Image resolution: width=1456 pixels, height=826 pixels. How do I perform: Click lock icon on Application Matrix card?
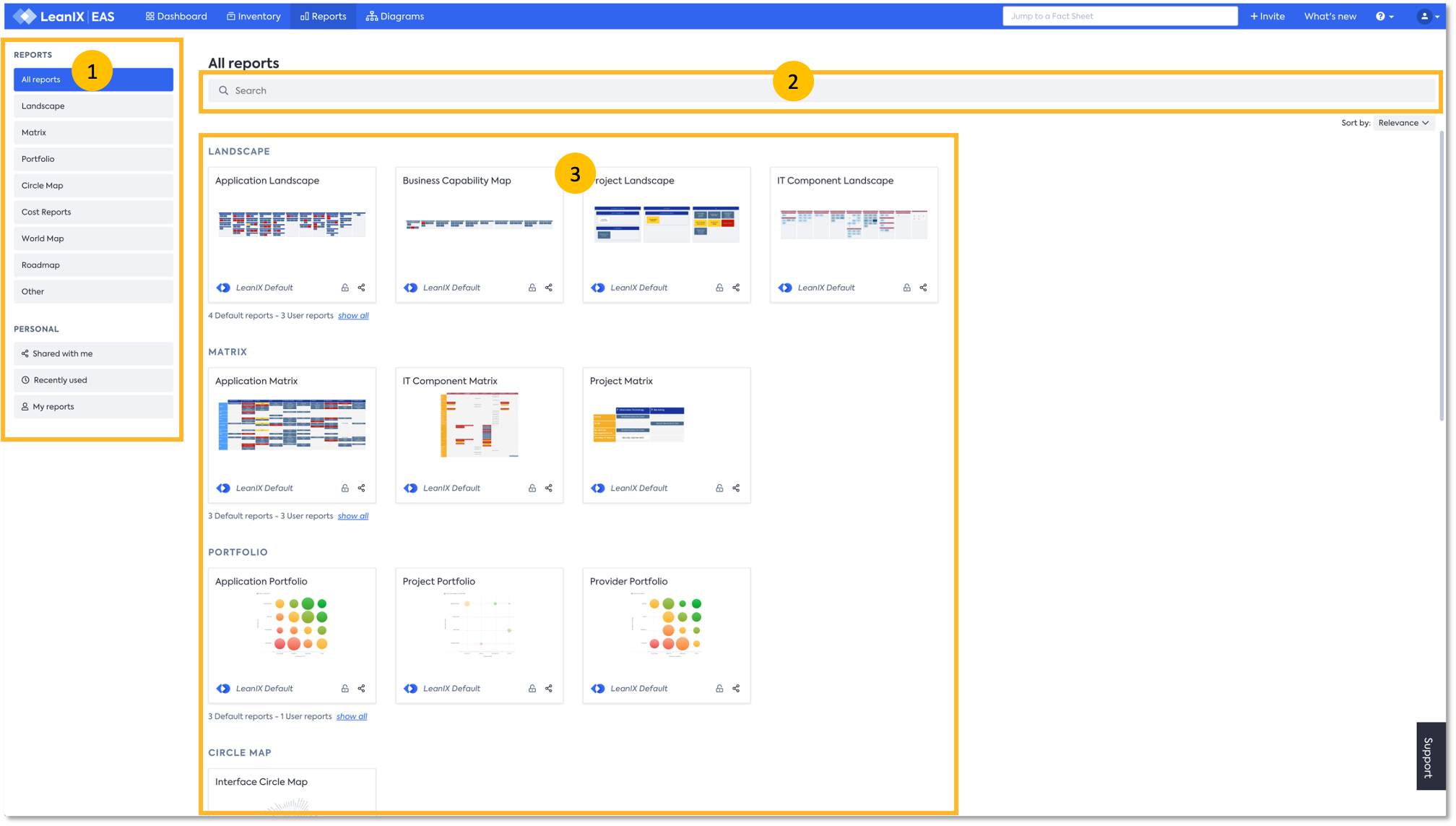pyautogui.click(x=345, y=488)
